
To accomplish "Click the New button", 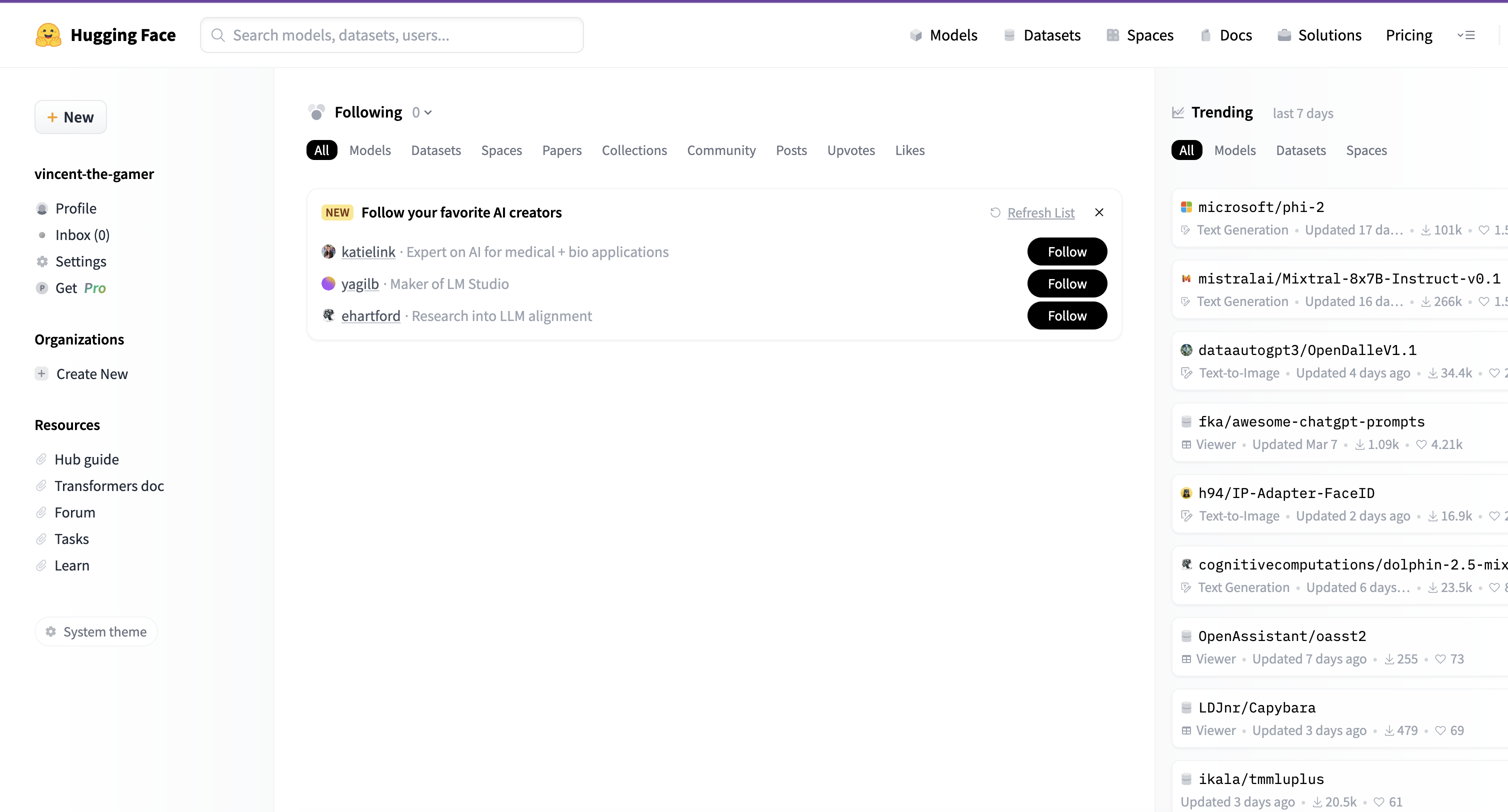I will pos(70,117).
